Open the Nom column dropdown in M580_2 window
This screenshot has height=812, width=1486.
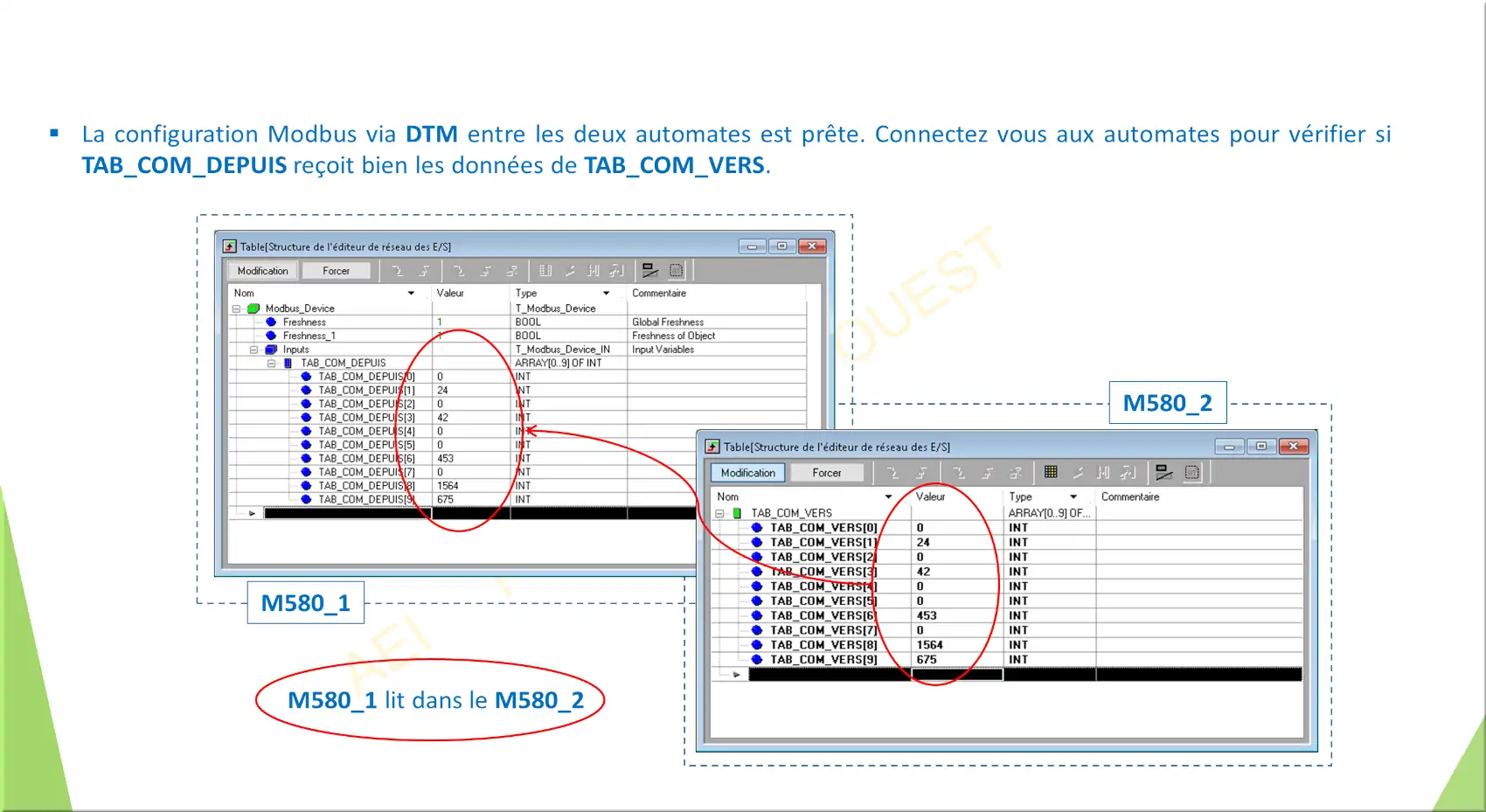(888, 496)
